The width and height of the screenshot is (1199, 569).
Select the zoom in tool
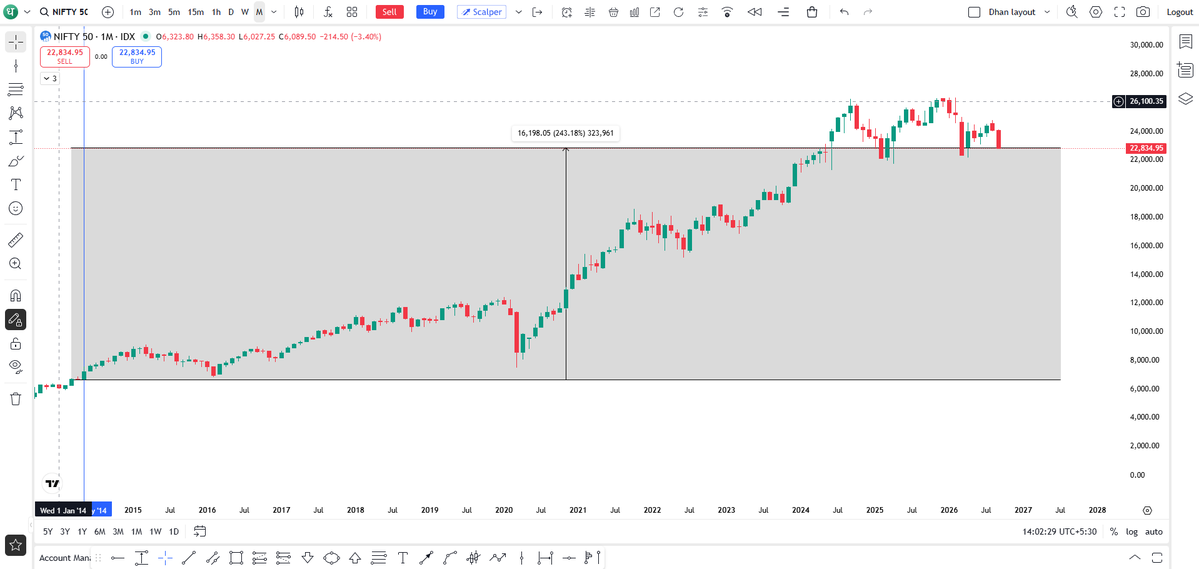click(15, 263)
